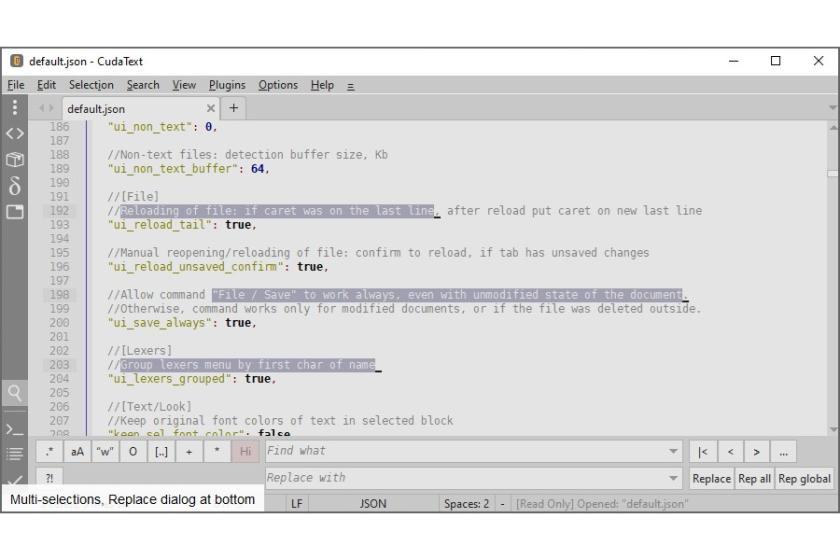The image size is (840, 560).
Task: Open the Help menu
Action: coord(322,85)
